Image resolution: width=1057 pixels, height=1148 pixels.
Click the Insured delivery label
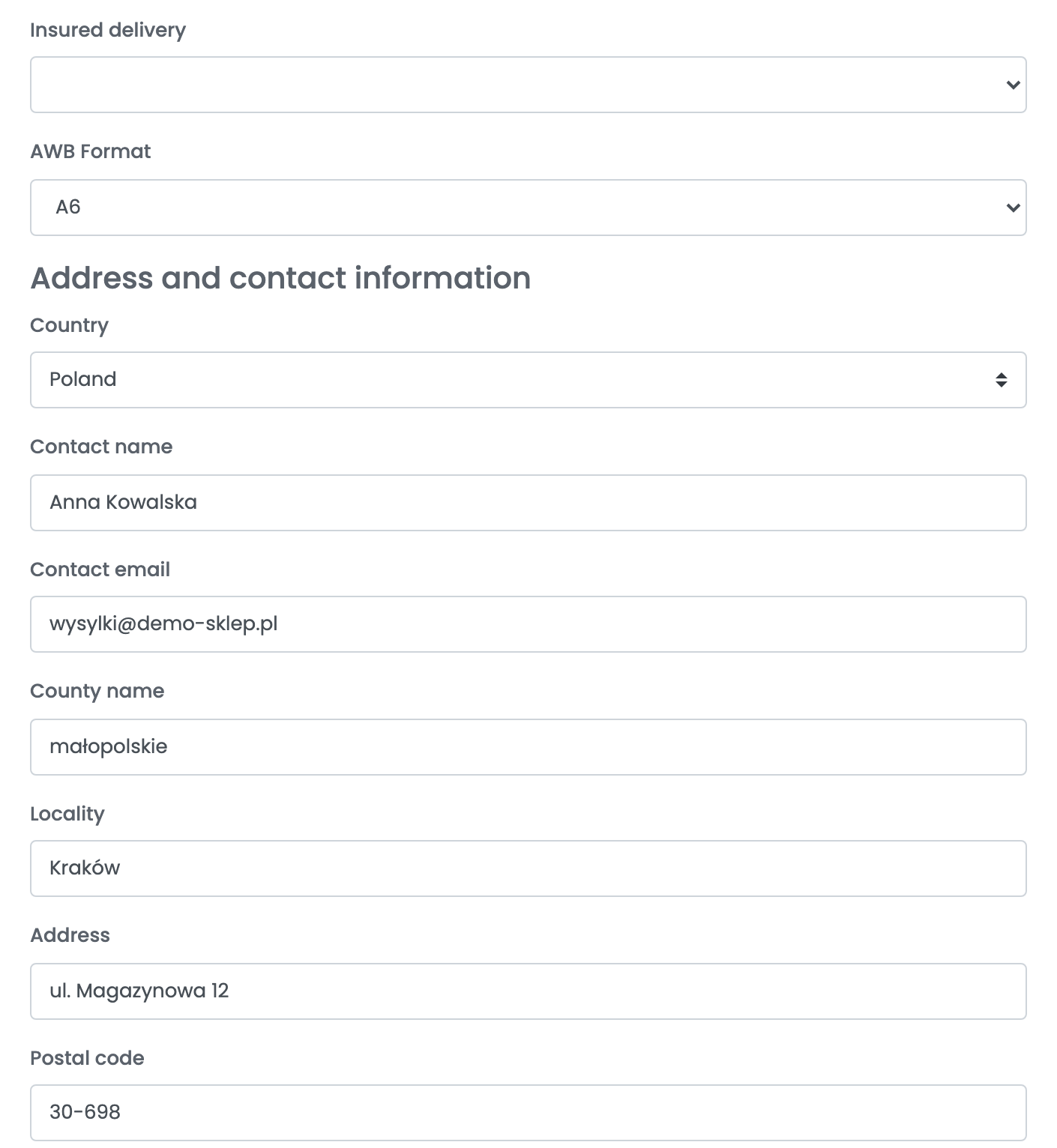click(x=108, y=31)
